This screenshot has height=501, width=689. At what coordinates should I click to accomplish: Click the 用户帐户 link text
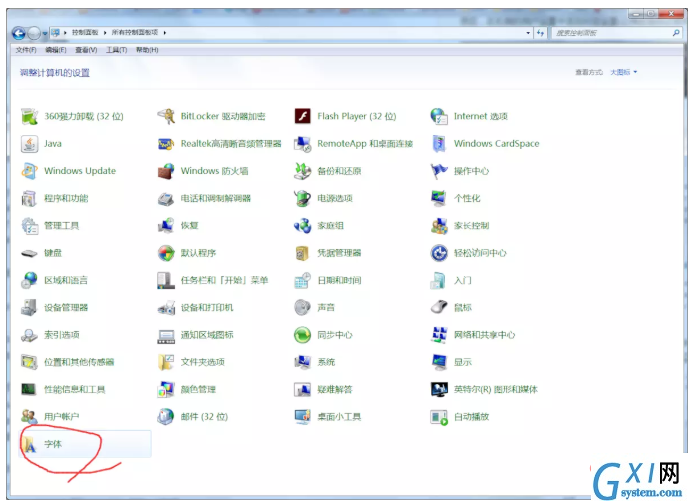click(62, 417)
